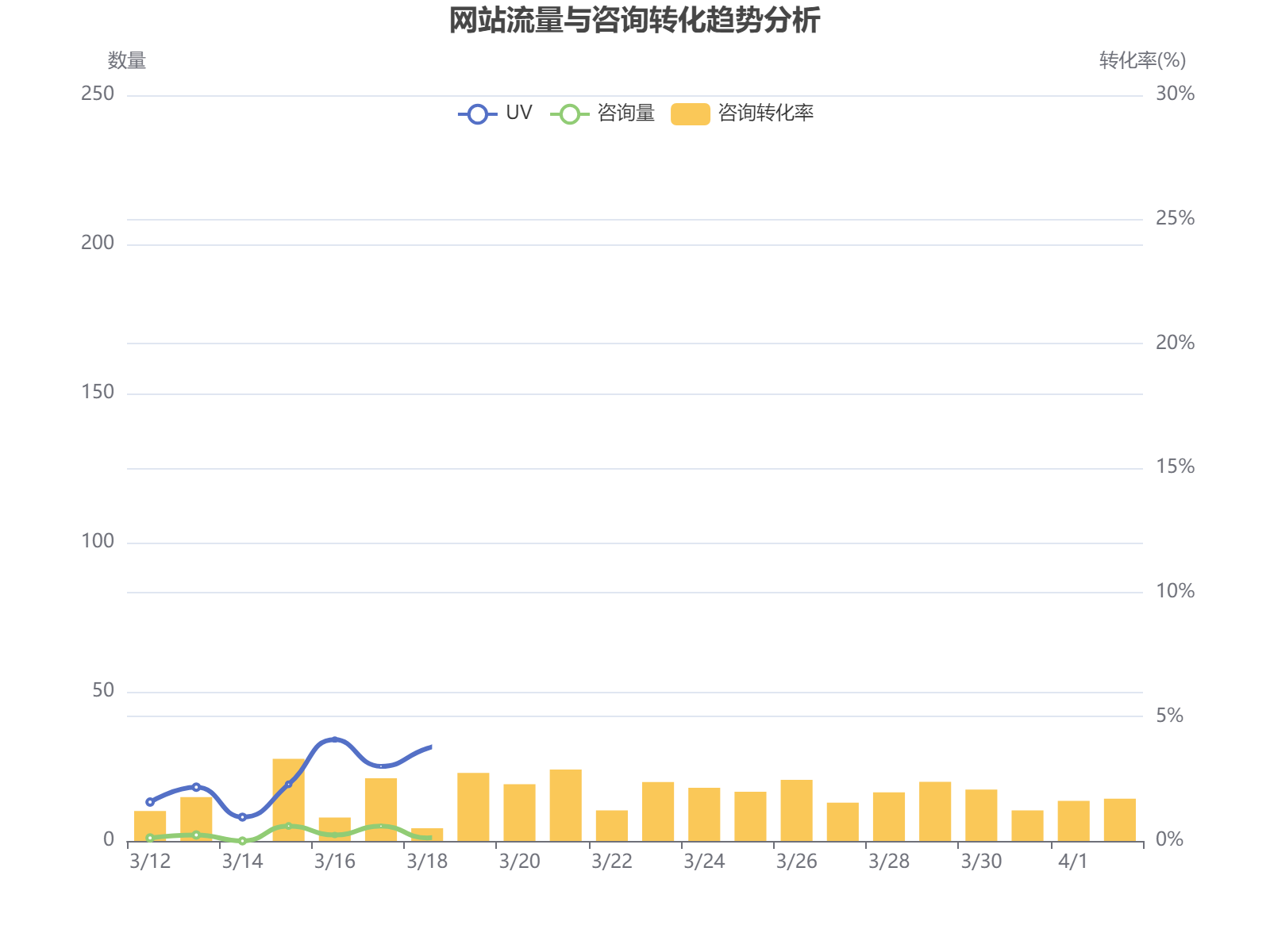This screenshot has height=952, width=1270.
Task: Click the yellow rounded 咨询转化率 legend marker
Action: pyautogui.click(x=691, y=113)
